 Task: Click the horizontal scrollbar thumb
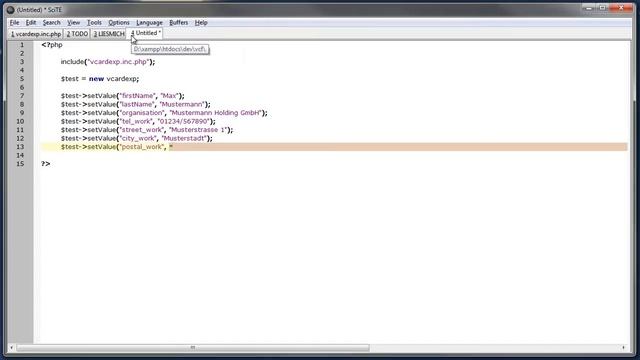click(x=193, y=347)
